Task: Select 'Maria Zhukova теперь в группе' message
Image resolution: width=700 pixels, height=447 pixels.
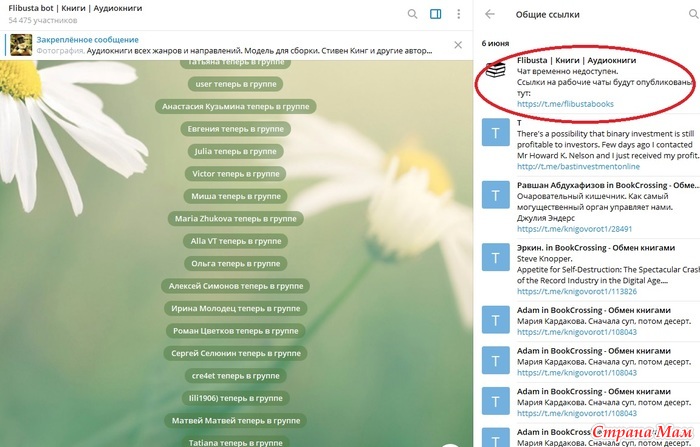Action: pyautogui.click(x=236, y=219)
